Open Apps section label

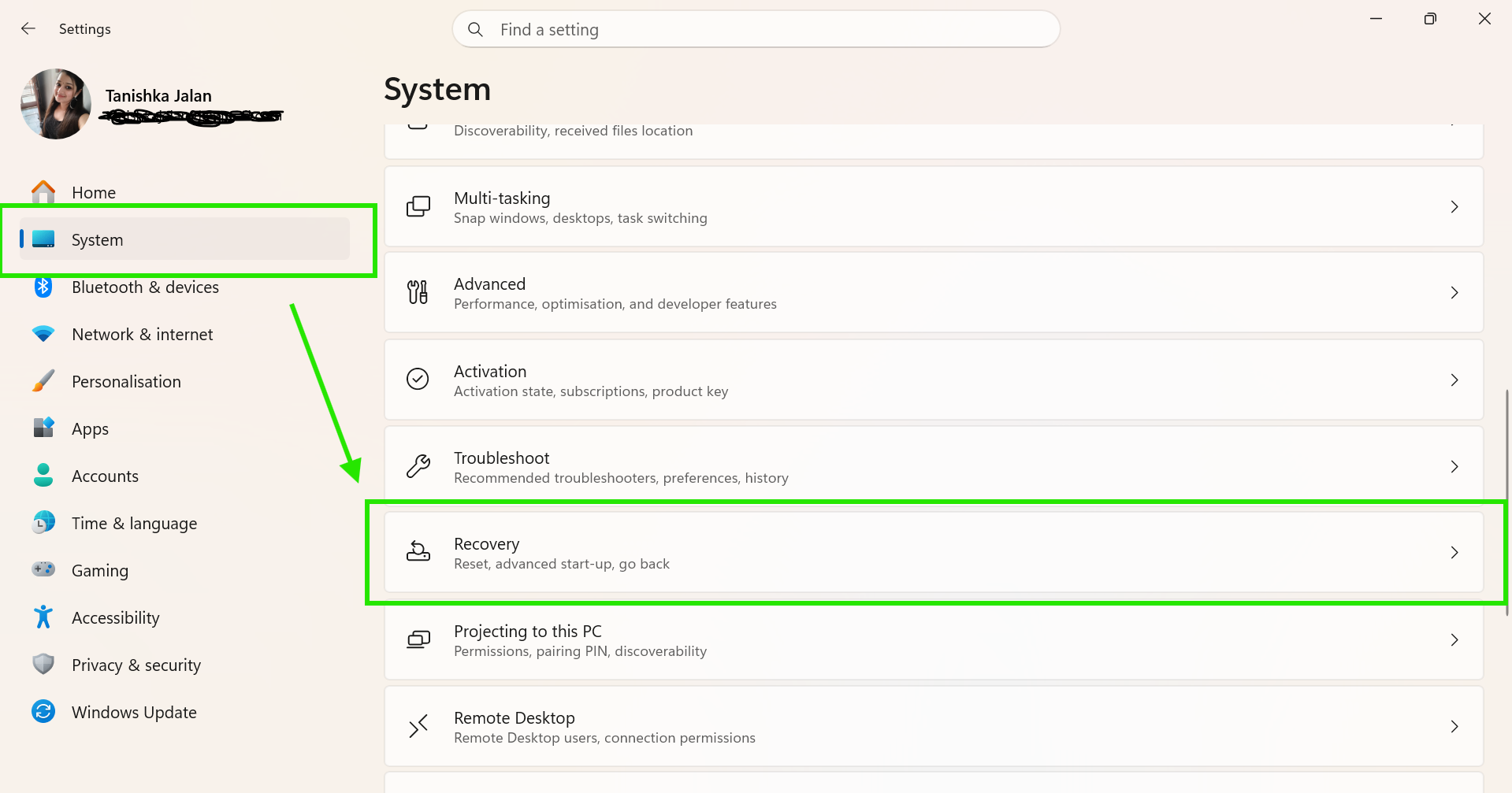coord(90,429)
